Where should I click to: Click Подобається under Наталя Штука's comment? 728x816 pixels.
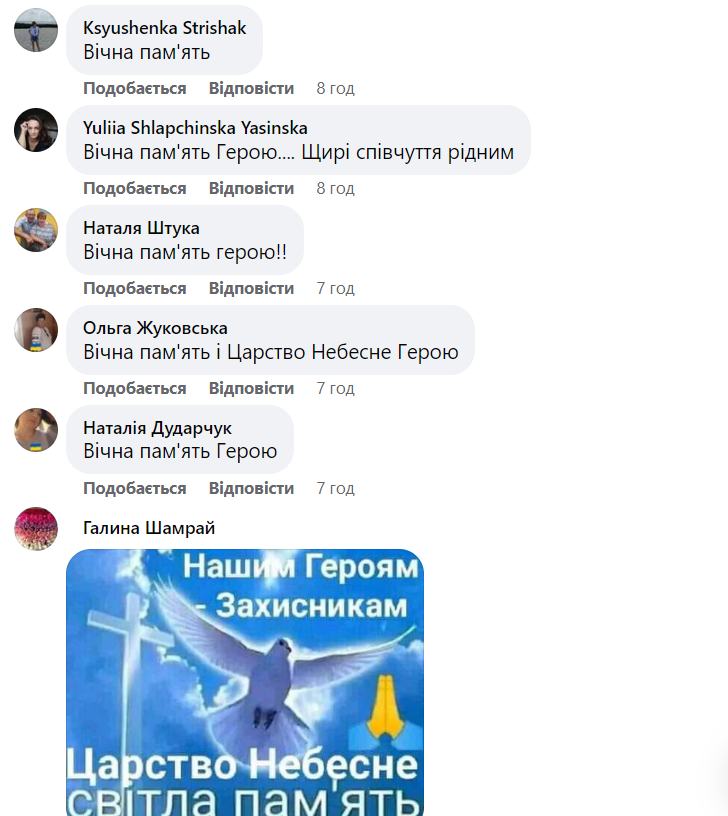[135, 288]
